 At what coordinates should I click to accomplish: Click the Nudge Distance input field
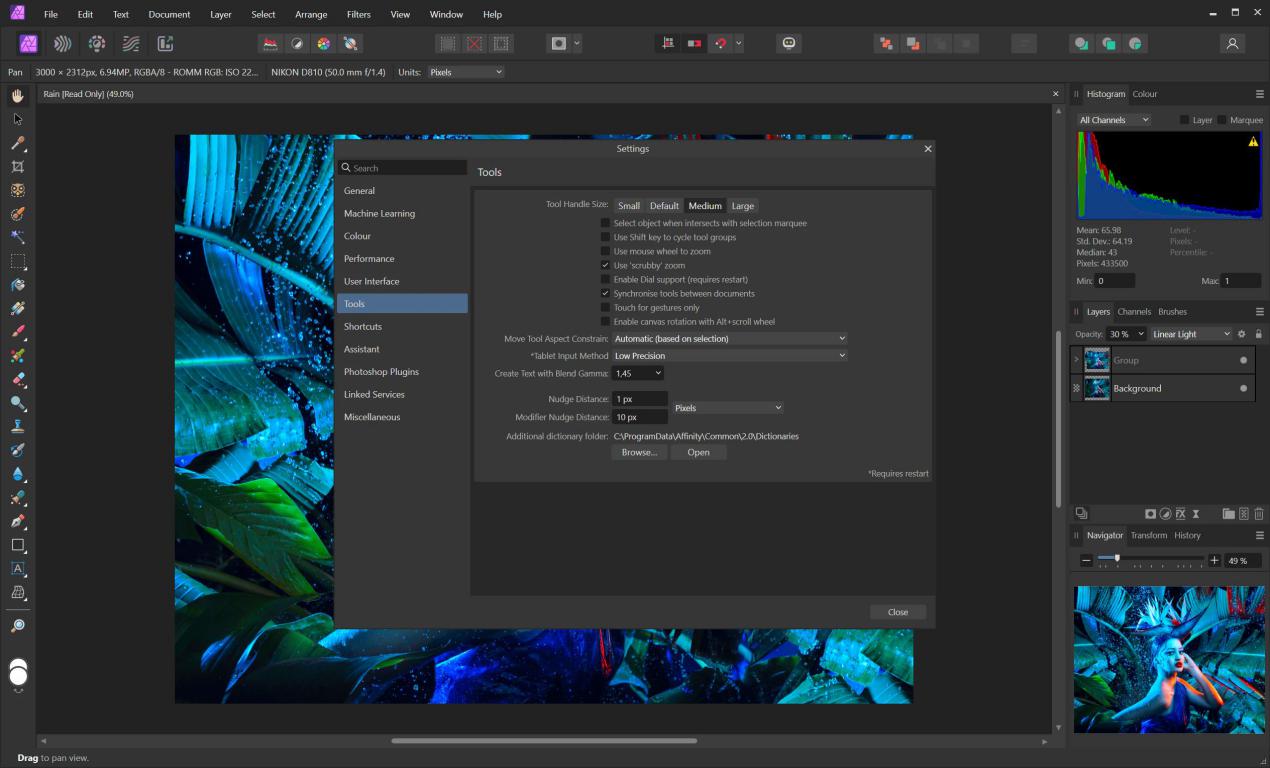640,399
